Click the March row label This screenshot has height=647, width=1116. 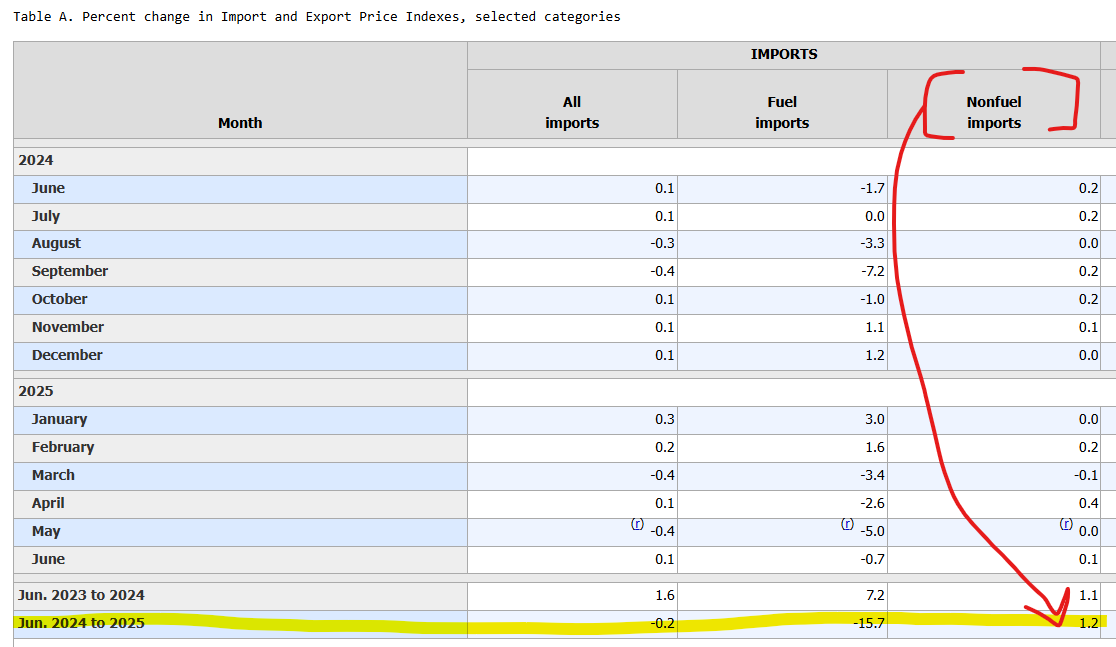[x=53, y=475]
